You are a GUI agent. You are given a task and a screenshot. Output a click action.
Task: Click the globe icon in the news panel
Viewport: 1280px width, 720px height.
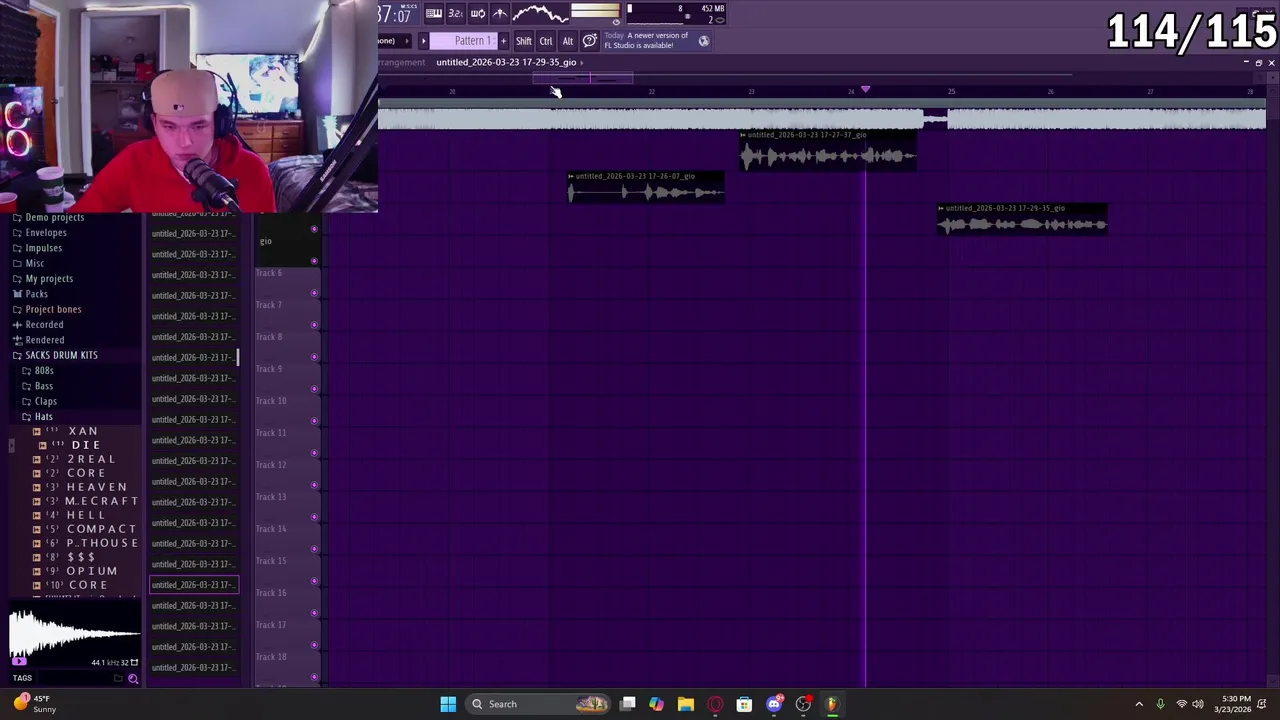(x=704, y=41)
